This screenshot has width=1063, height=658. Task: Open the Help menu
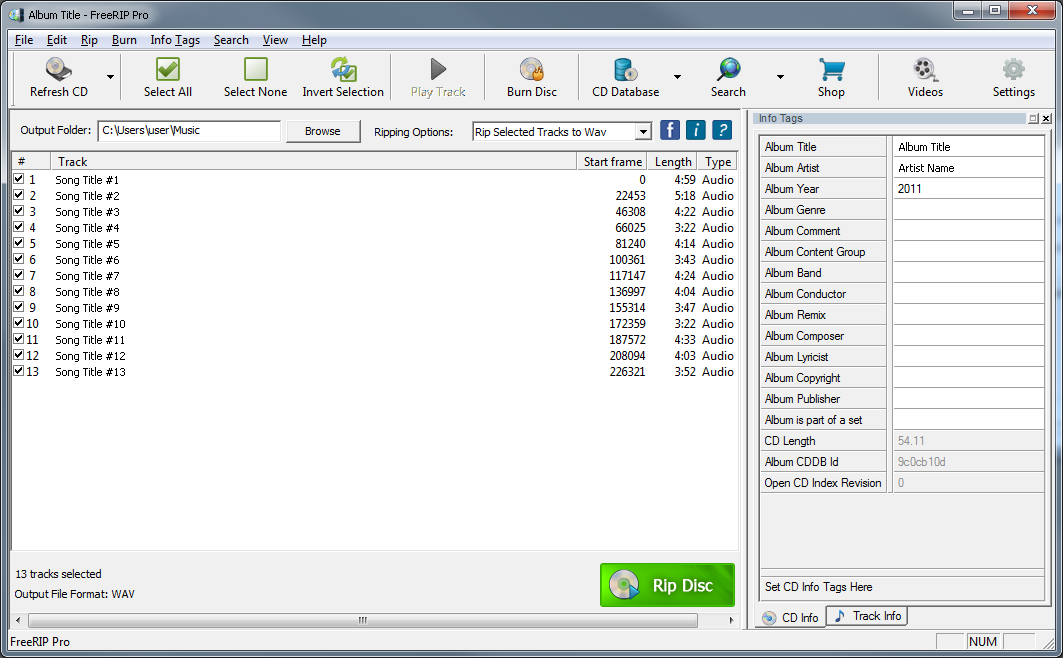[x=314, y=40]
